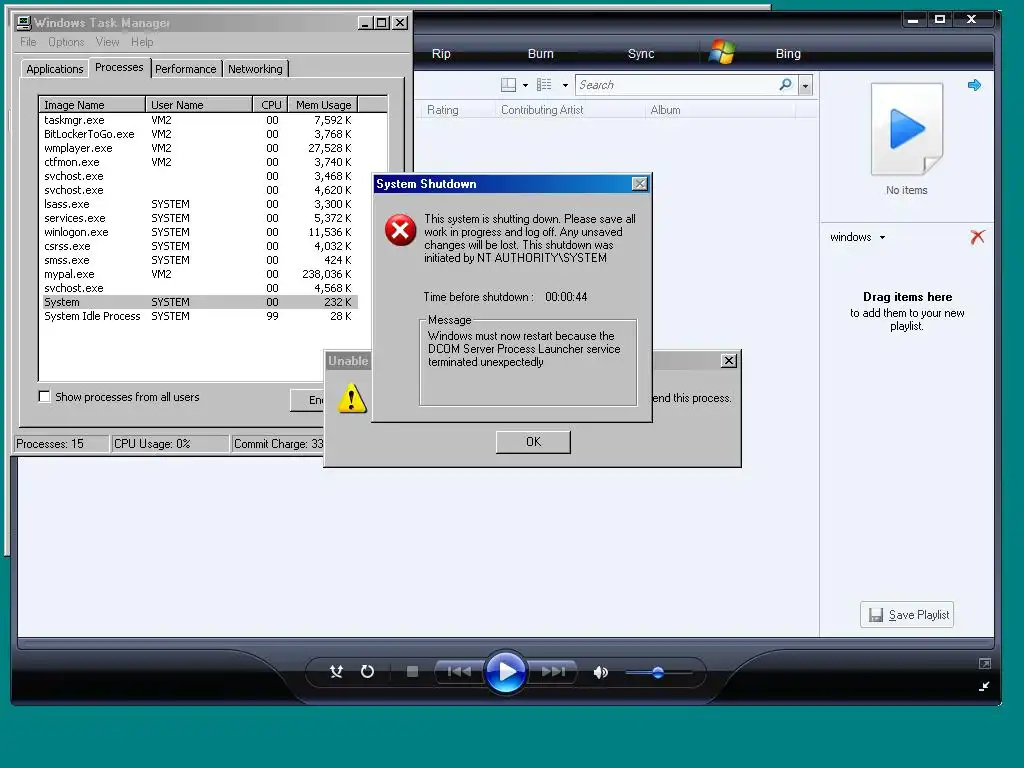The height and width of the screenshot is (768, 1024).
Task: Switch to Applications tab in Task Manager
Action: tap(54, 69)
